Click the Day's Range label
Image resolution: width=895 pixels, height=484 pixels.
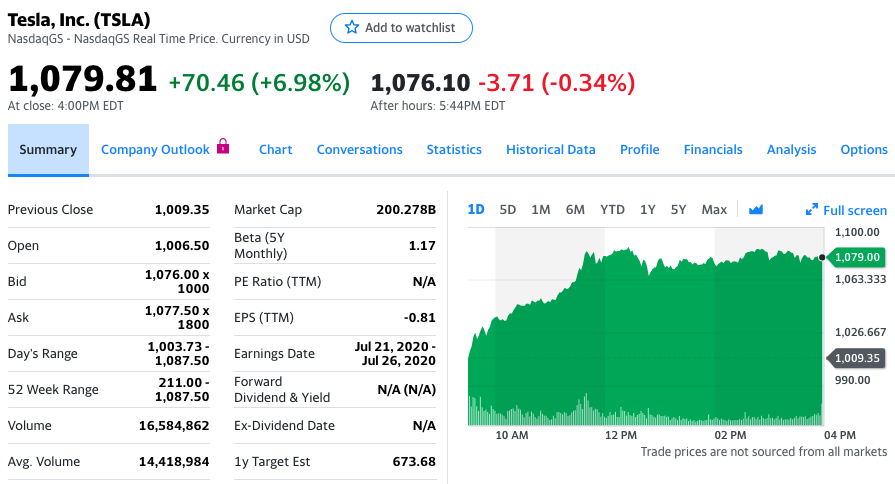[42, 354]
